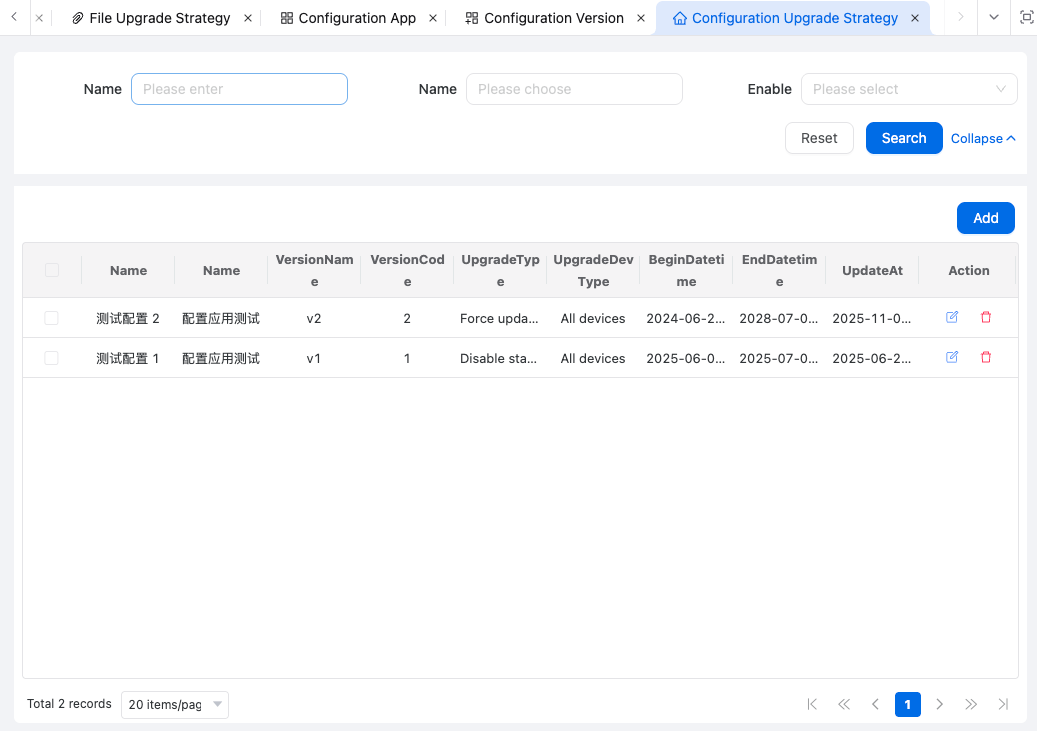Open the Enable select dropdown

(908, 89)
